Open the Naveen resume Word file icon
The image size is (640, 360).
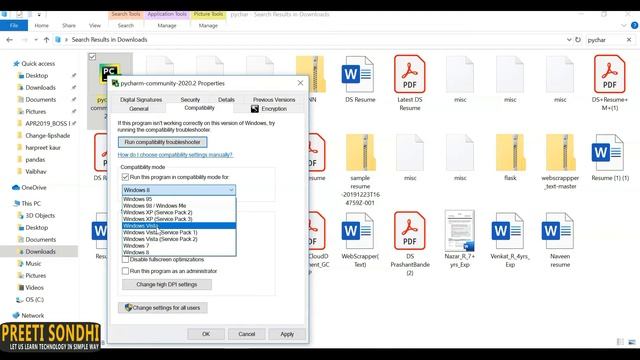pos(558,231)
